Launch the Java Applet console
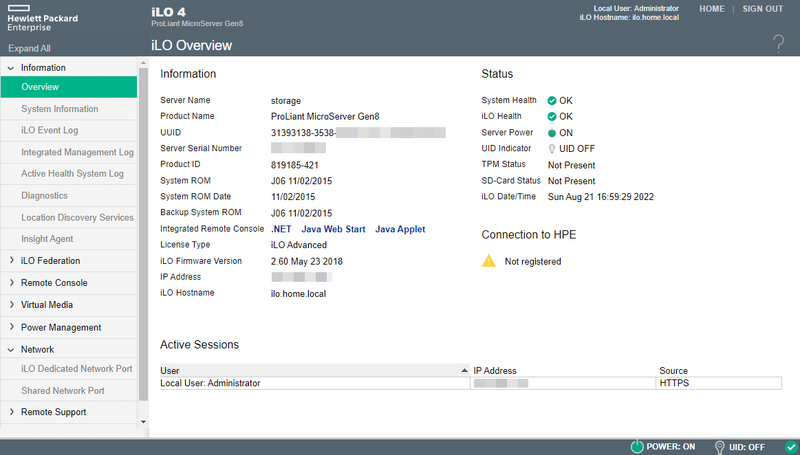Image resolution: width=800 pixels, height=455 pixels. pyautogui.click(x=400, y=229)
